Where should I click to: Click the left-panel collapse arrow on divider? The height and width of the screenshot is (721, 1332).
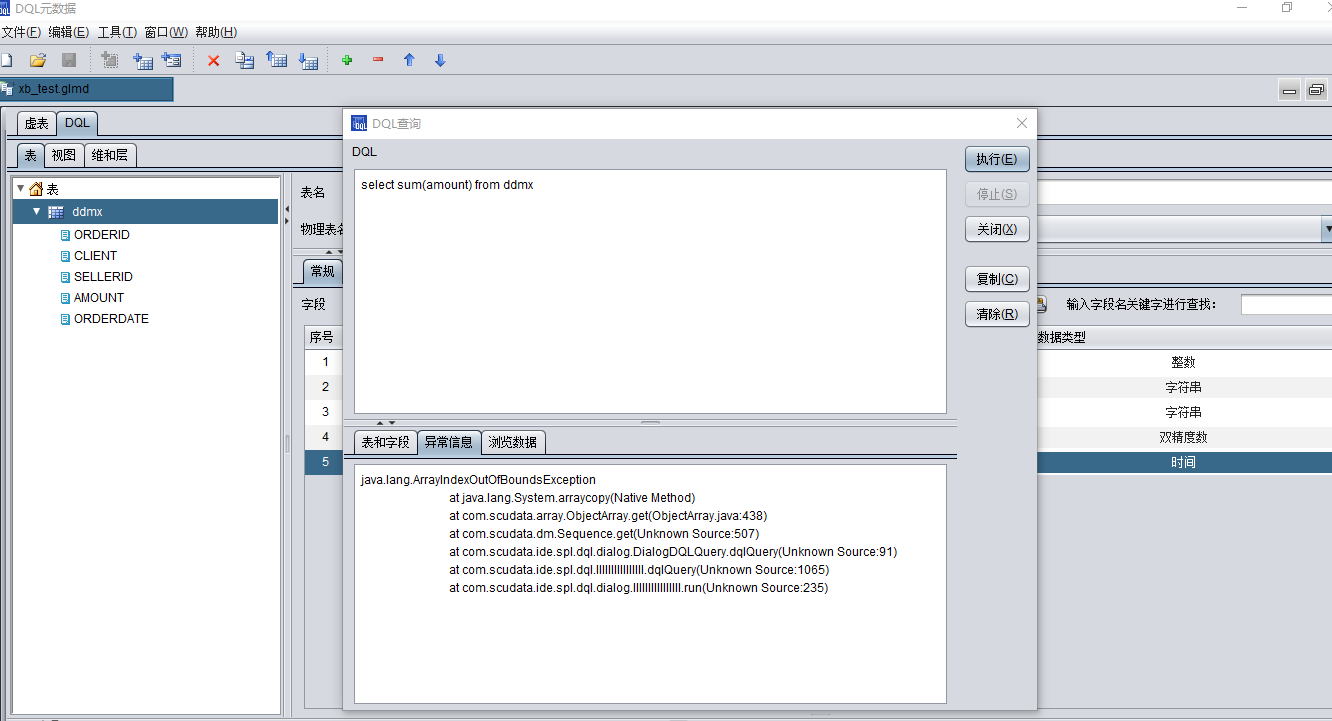[x=286, y=209]
